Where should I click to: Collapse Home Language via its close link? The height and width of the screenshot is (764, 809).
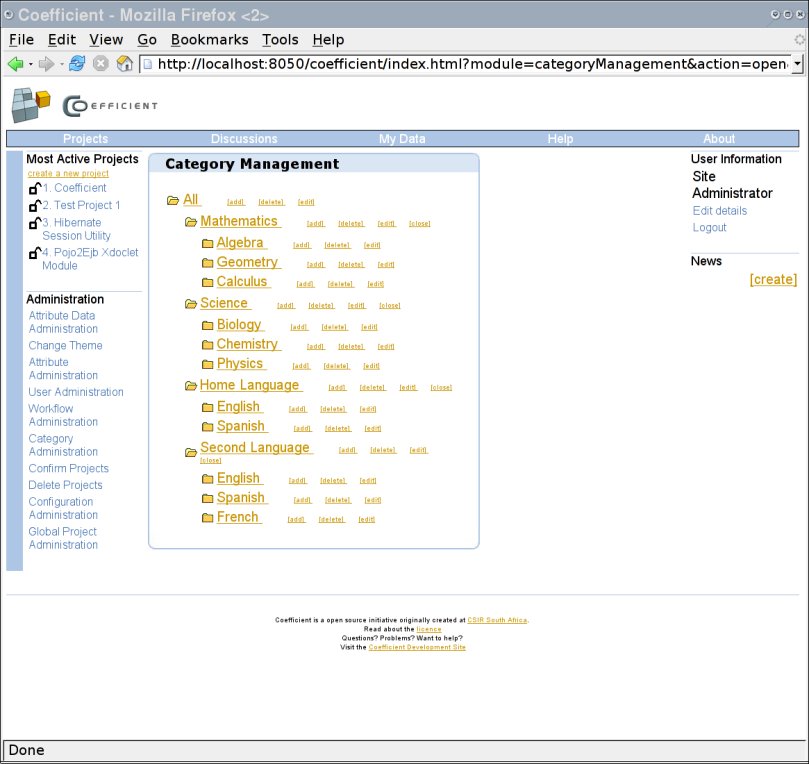(441, 388)
